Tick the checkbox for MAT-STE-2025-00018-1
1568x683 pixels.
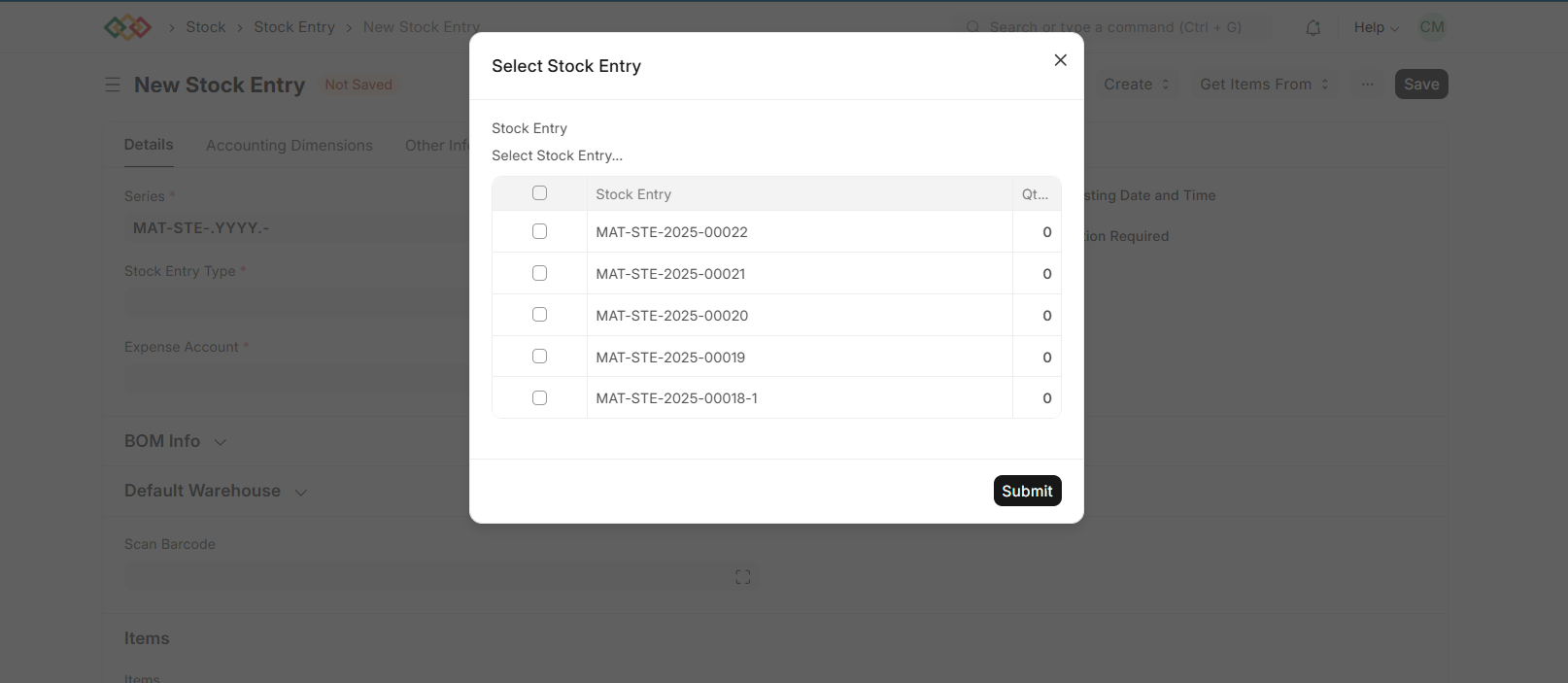(539, 398)
